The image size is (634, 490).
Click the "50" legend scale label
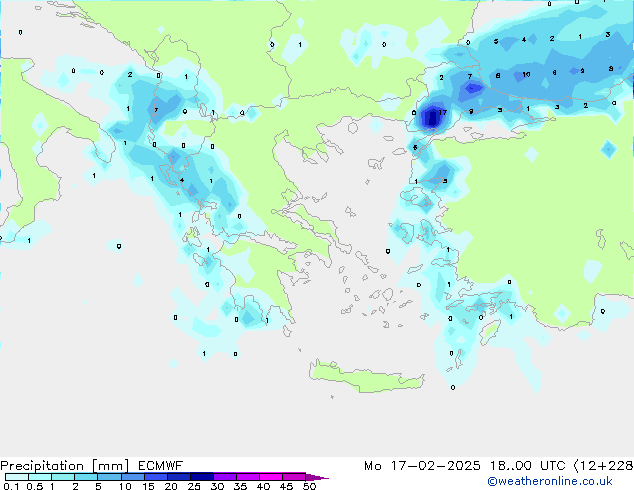pyautogui.click(x=309, y=486)
